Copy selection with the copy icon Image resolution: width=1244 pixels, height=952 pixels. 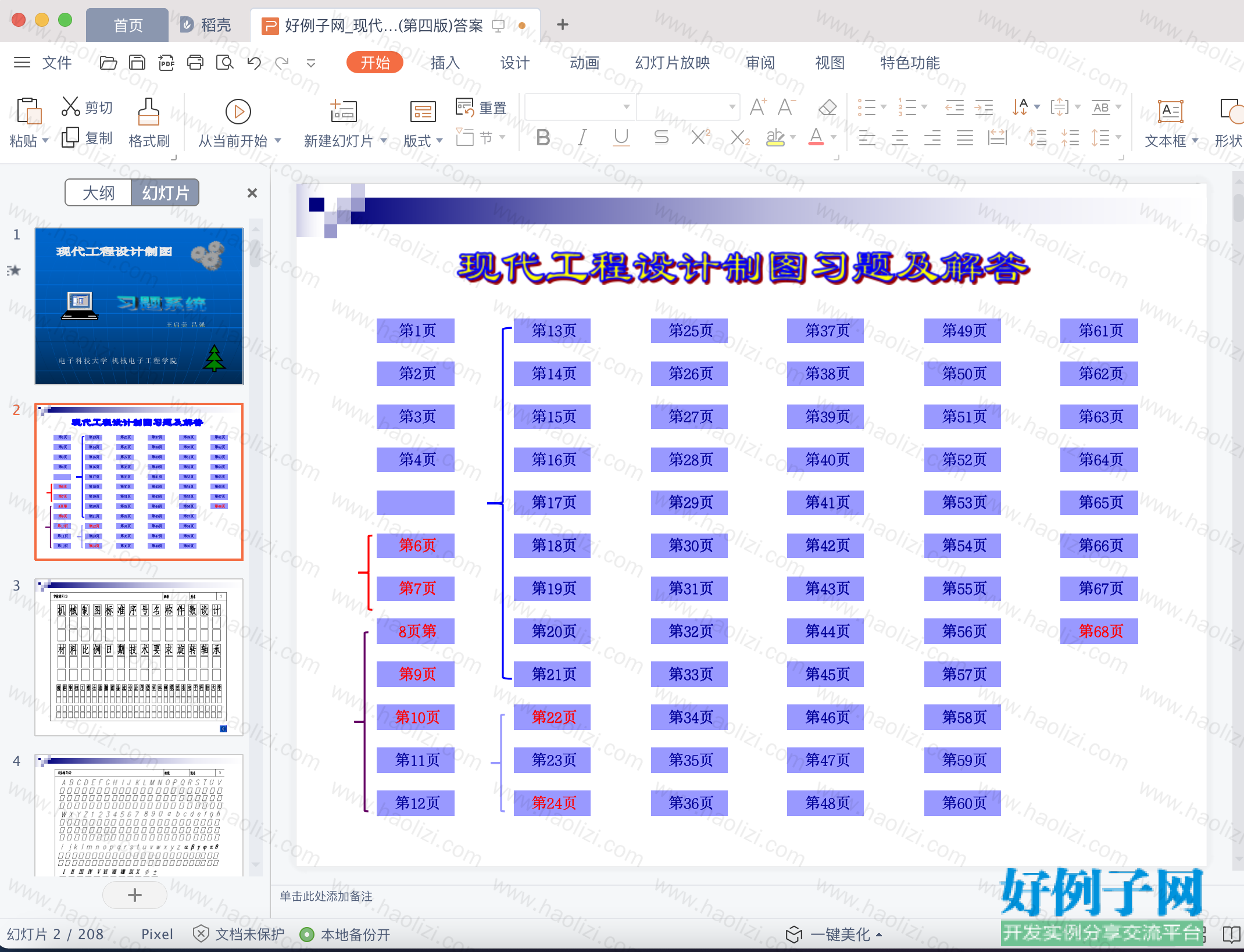[x=70, y=138]
